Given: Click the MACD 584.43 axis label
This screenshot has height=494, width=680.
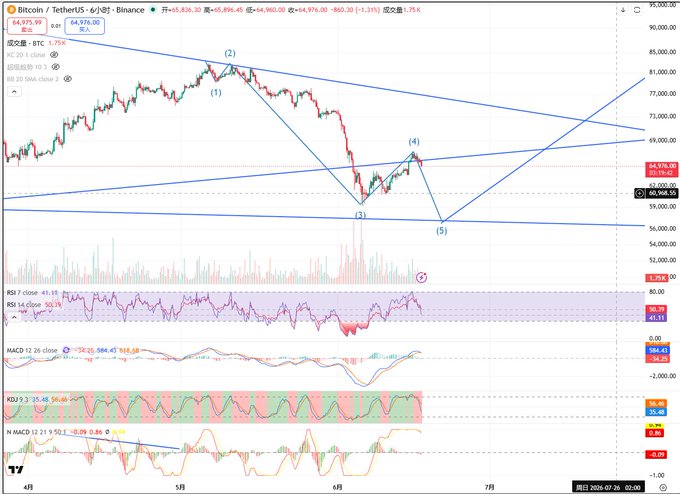Looking at the screenshot, I should 658,350.
